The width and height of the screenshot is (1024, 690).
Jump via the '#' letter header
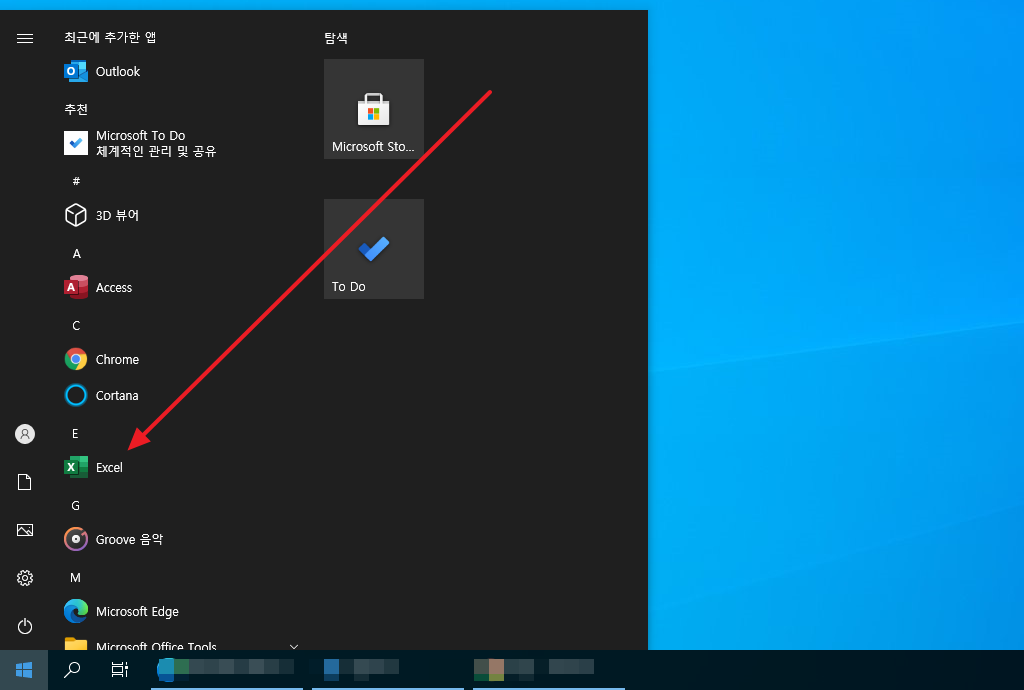[76, 181]
